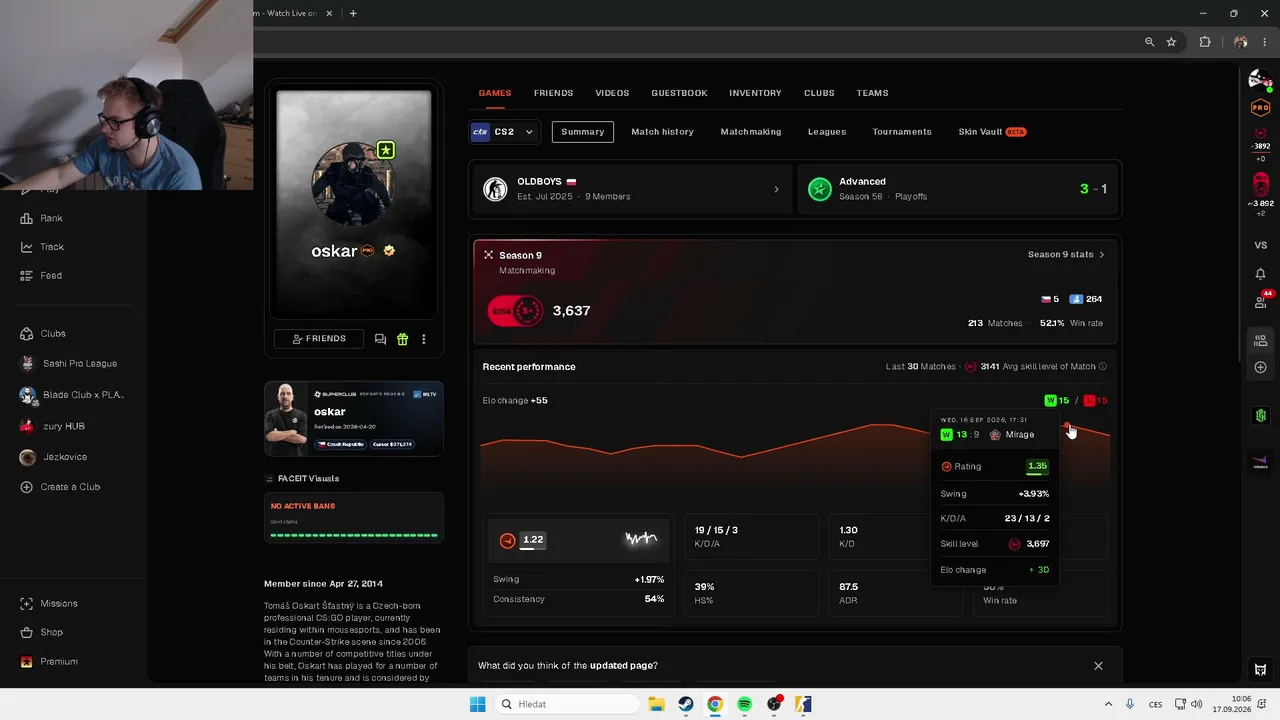The width and height of the screenshot is (1280, 720).
Task: Bookmark this page with the star icon
Action: pyautogui.click(x=1171, y=42)
